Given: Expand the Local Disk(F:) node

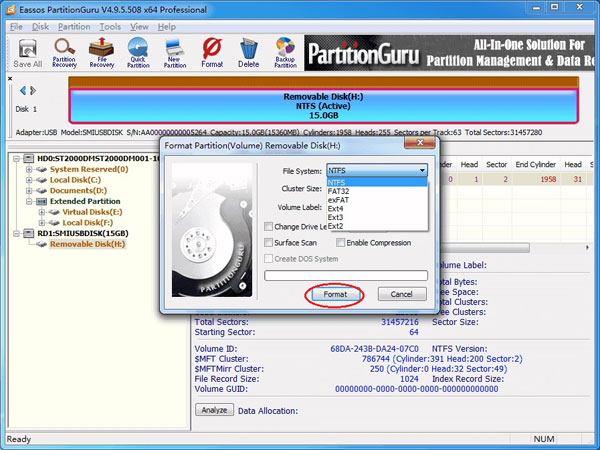Looking at the screenshot, I should (42, 223).
